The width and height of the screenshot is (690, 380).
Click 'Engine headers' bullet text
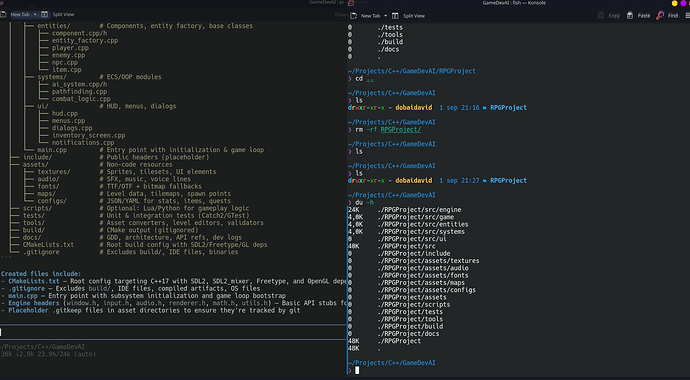[x=34, y=303]
